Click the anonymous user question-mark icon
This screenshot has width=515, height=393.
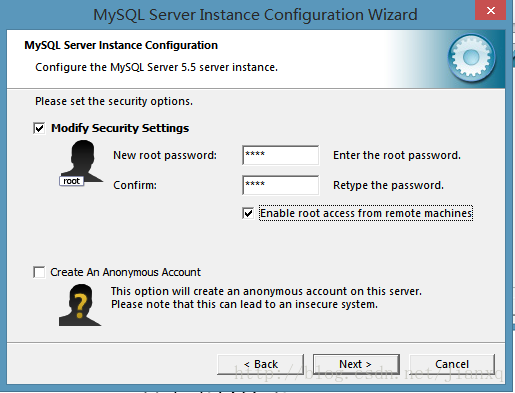coord(80,305)
